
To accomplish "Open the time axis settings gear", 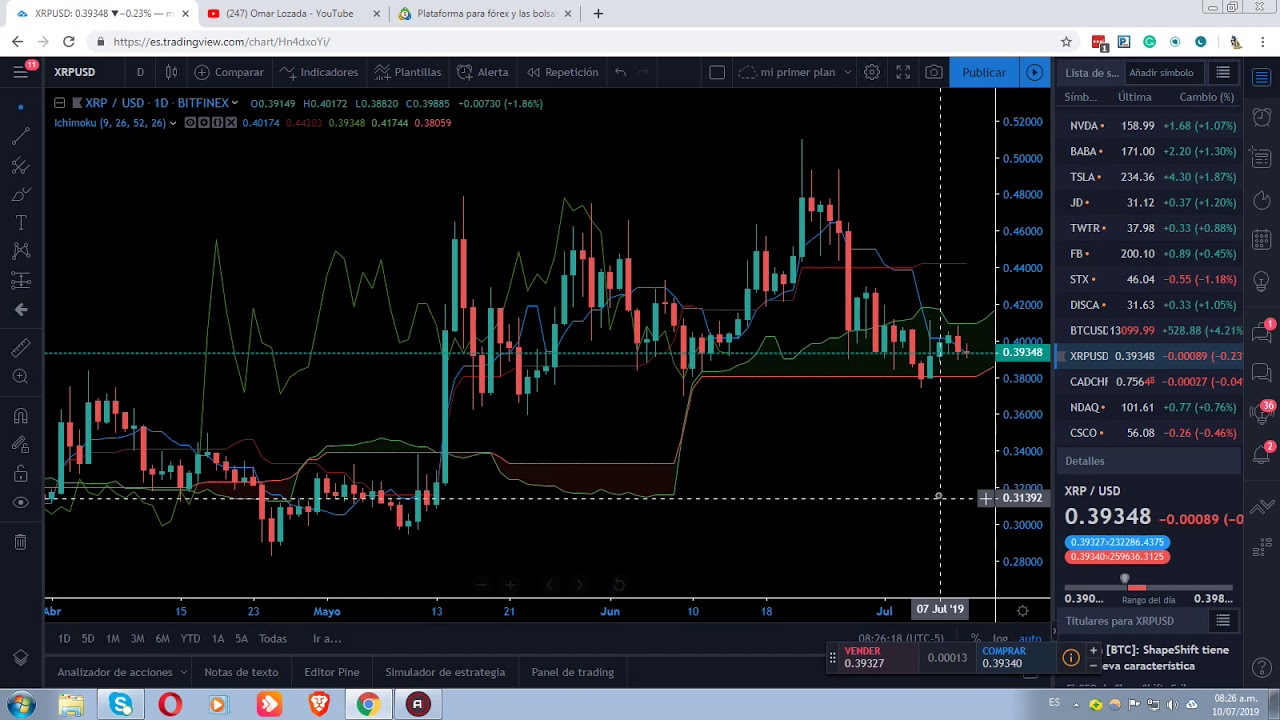I will pyautogui.click(x=1022, y=610).
